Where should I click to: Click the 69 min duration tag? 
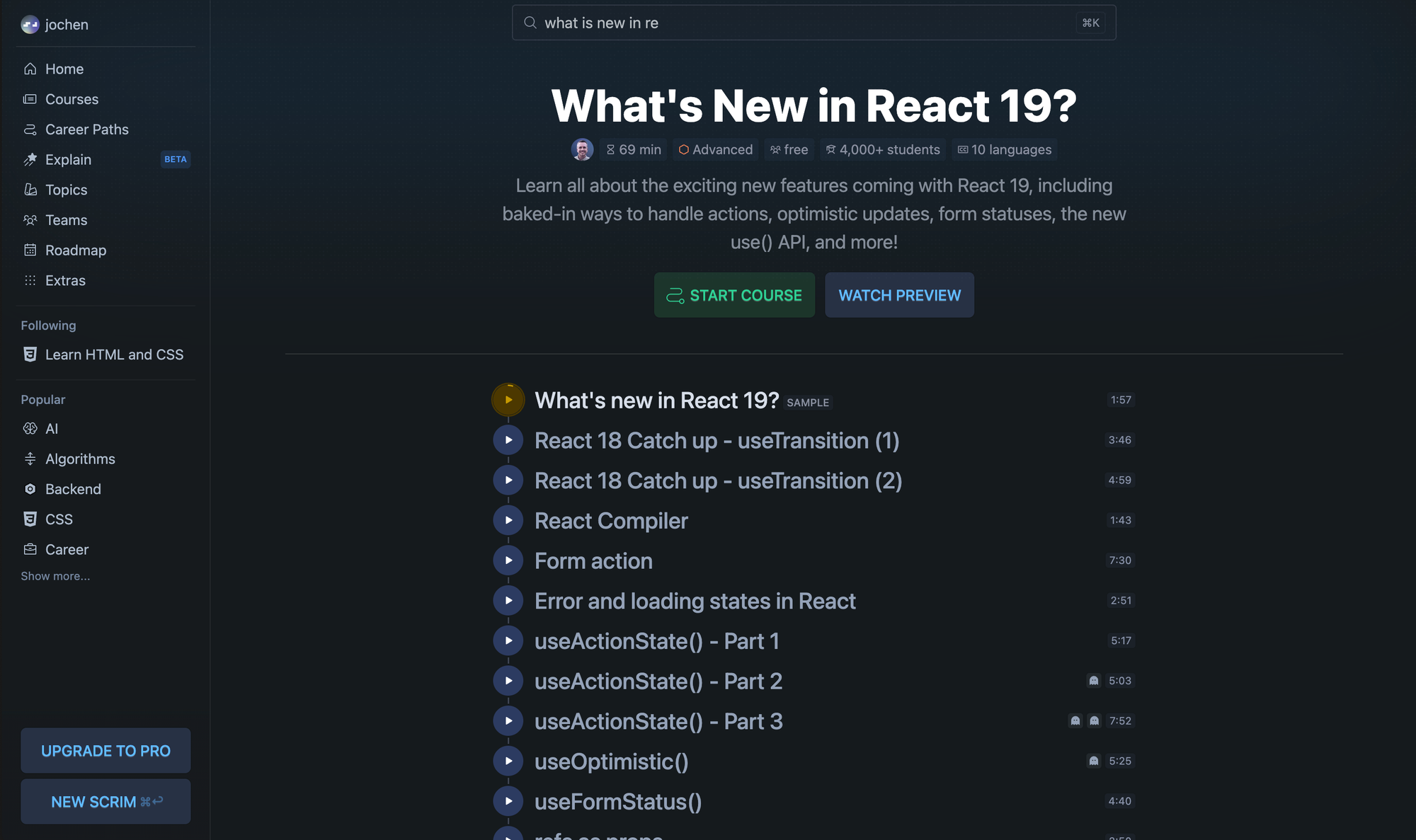[634, 149]
